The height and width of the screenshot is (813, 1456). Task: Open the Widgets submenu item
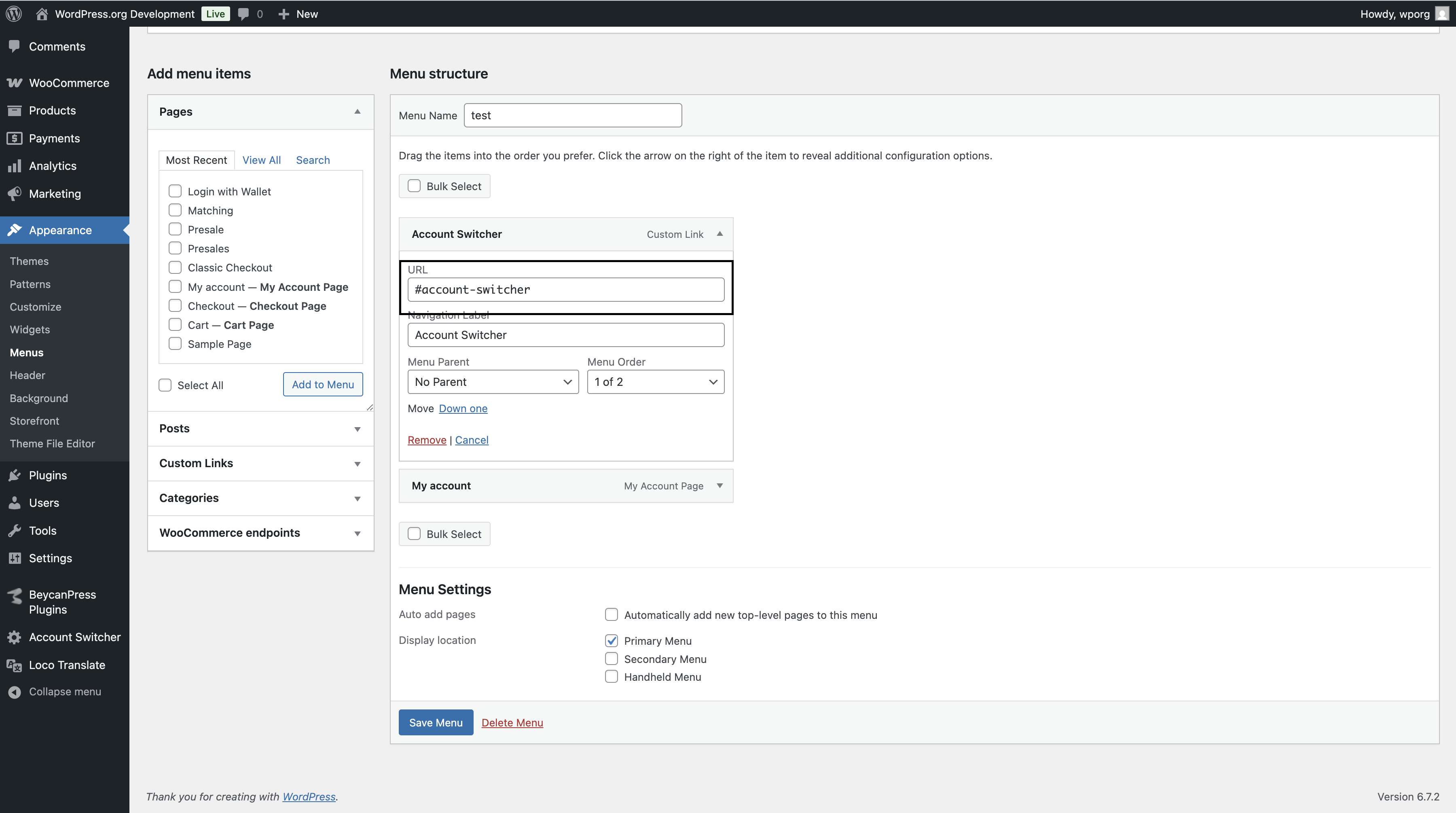pyautogui.click(x=30, y=329)
